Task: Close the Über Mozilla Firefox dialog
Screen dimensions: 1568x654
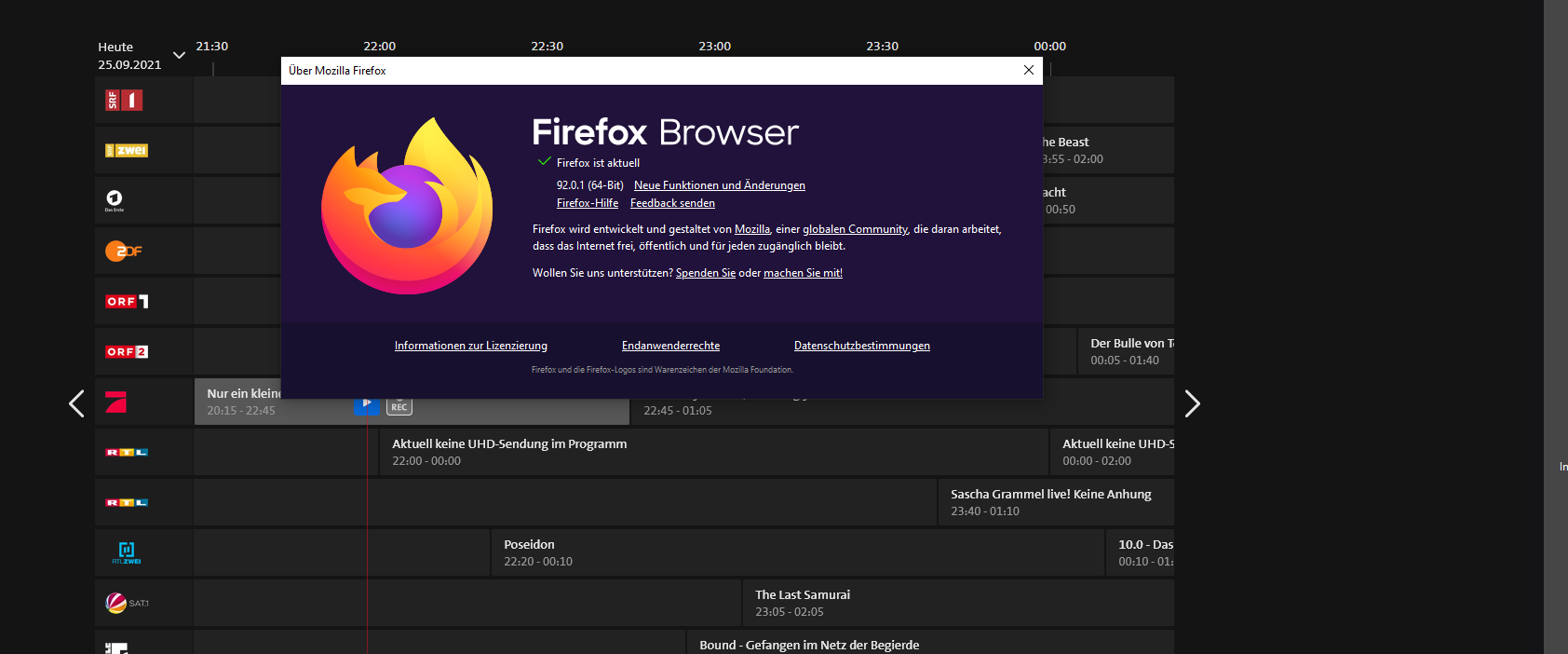Action: [x=1028, y=71]
